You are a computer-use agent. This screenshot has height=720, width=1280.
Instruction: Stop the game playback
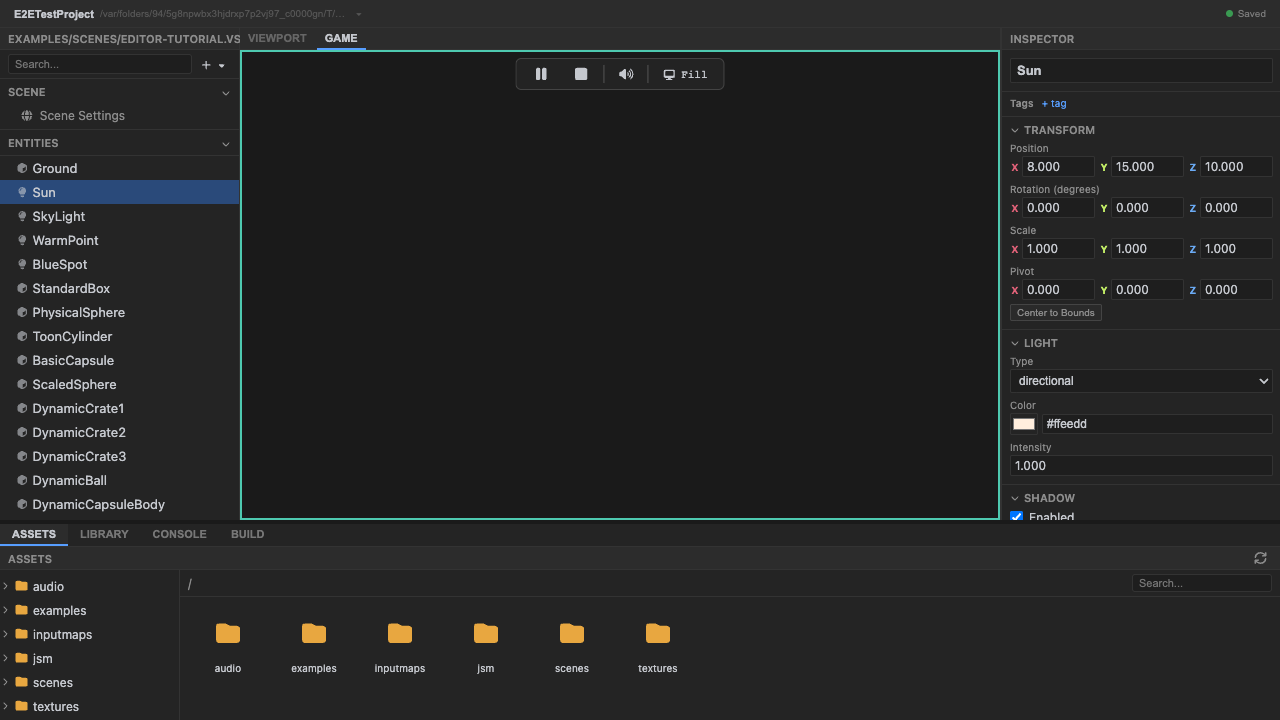581,74
